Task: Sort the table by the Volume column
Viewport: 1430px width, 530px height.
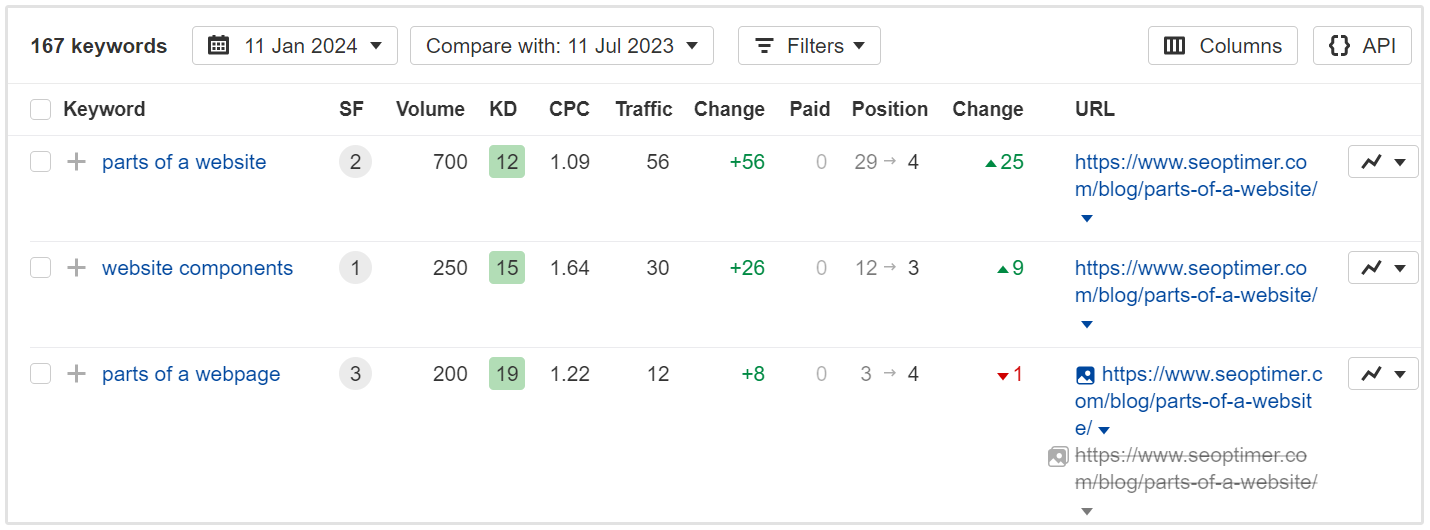Action: tap(430, 110)
